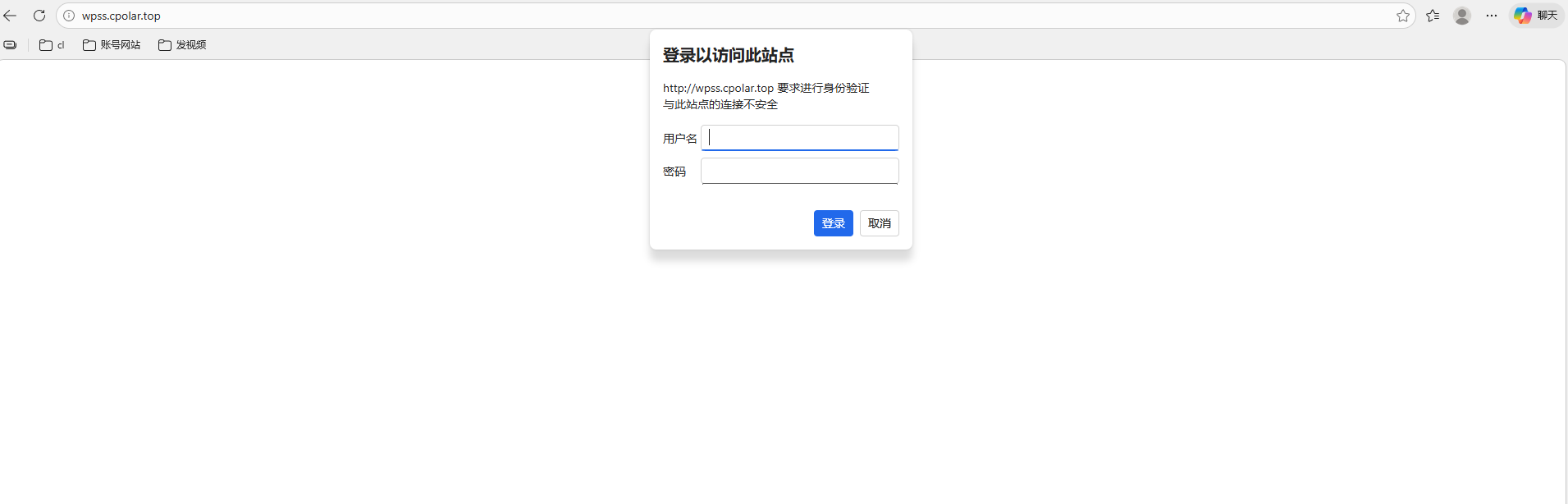The image size is (1568, 504).
Task: Open the cl bookmarks folder
Action: click(x=52, y=45)
